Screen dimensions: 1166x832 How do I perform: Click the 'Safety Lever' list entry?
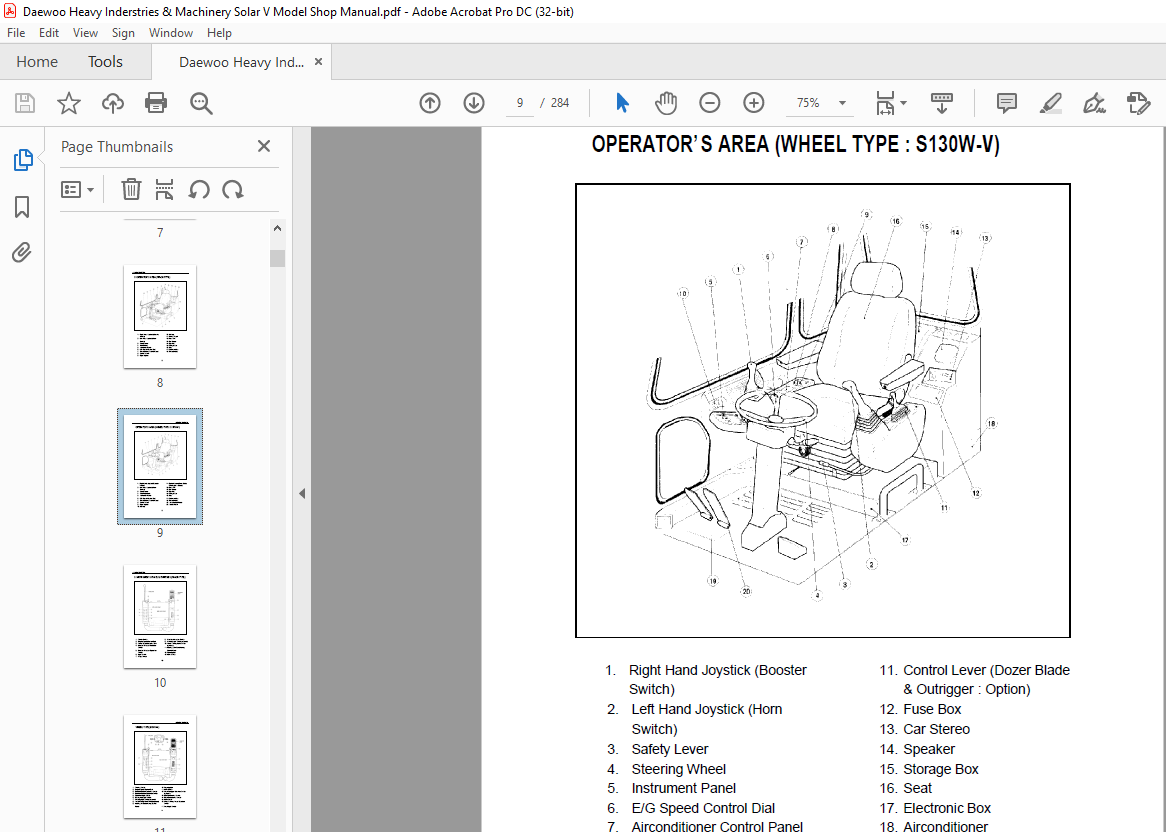[657, 749]
